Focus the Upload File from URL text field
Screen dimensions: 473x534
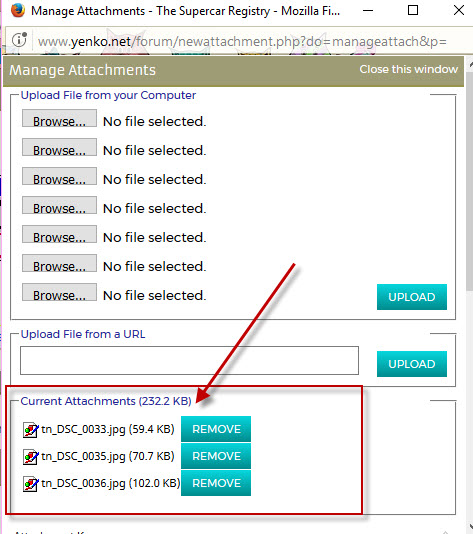(x=189, y=361)
